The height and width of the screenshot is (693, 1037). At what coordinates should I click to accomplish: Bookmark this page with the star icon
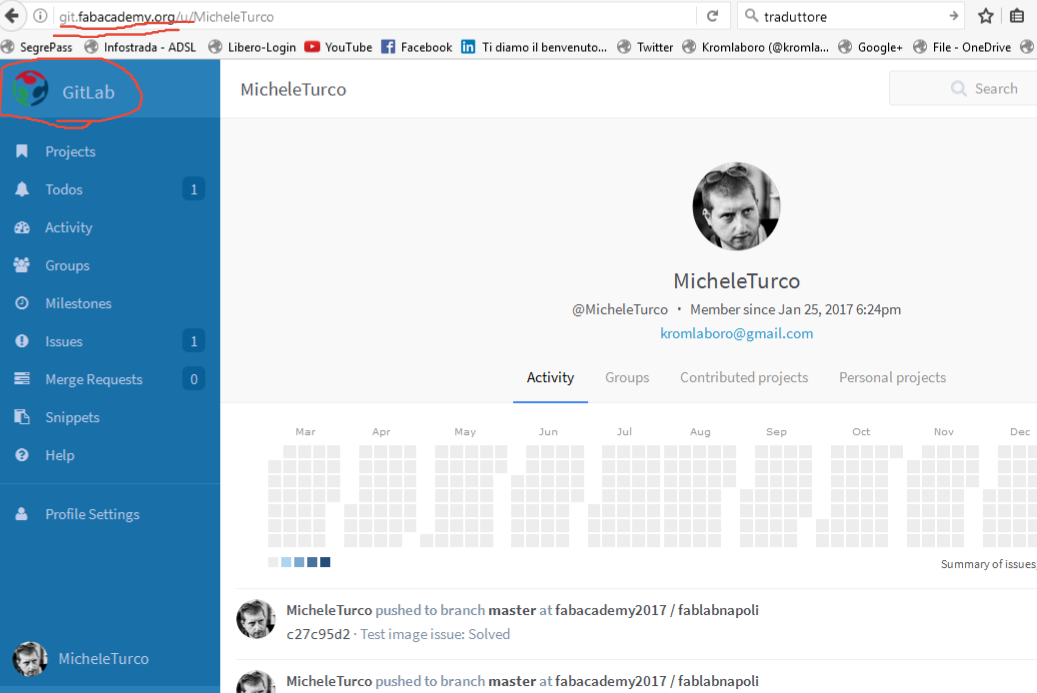point(985,16)
